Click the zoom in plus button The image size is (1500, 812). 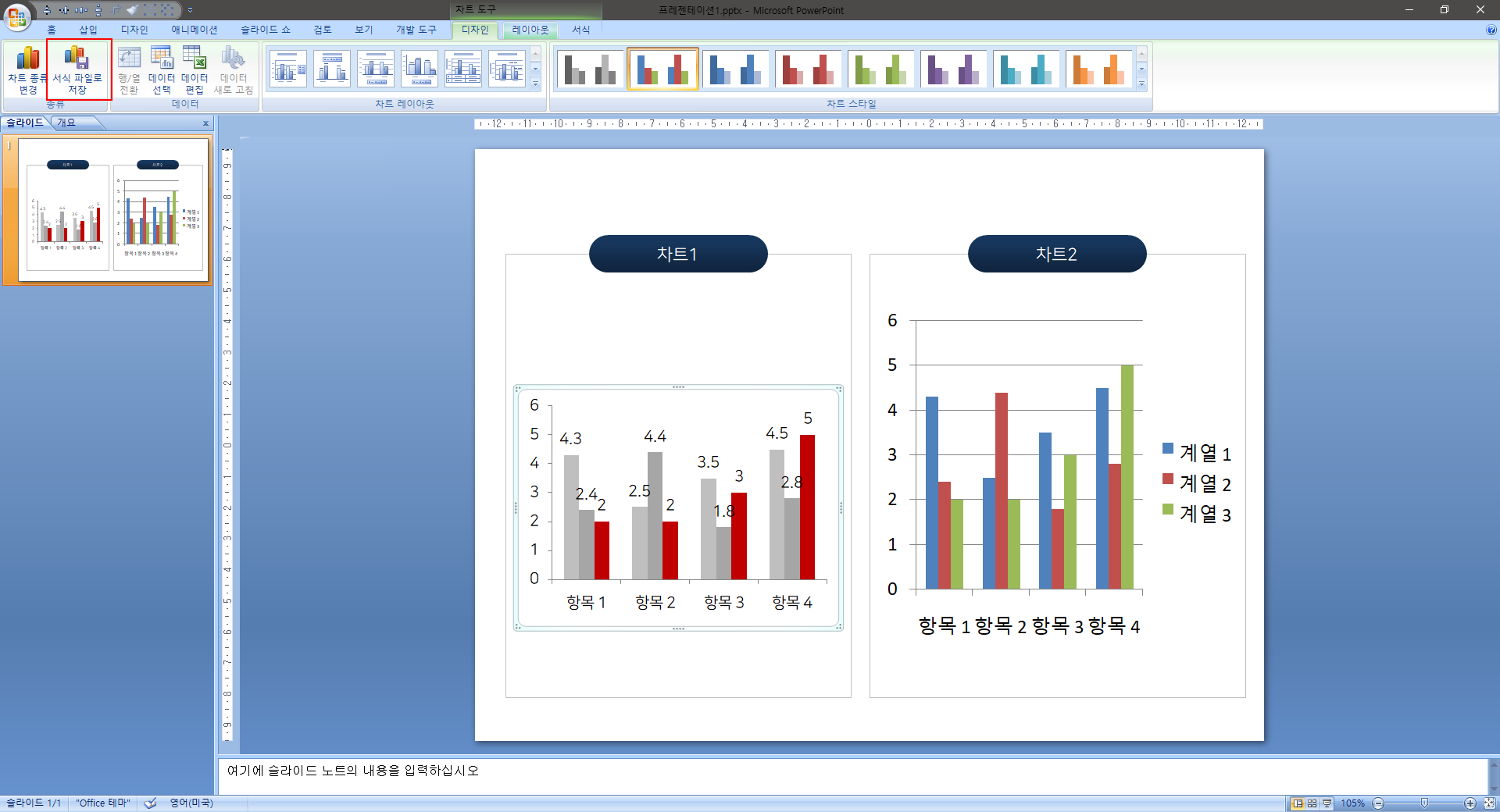click(x=1470, y=803)
